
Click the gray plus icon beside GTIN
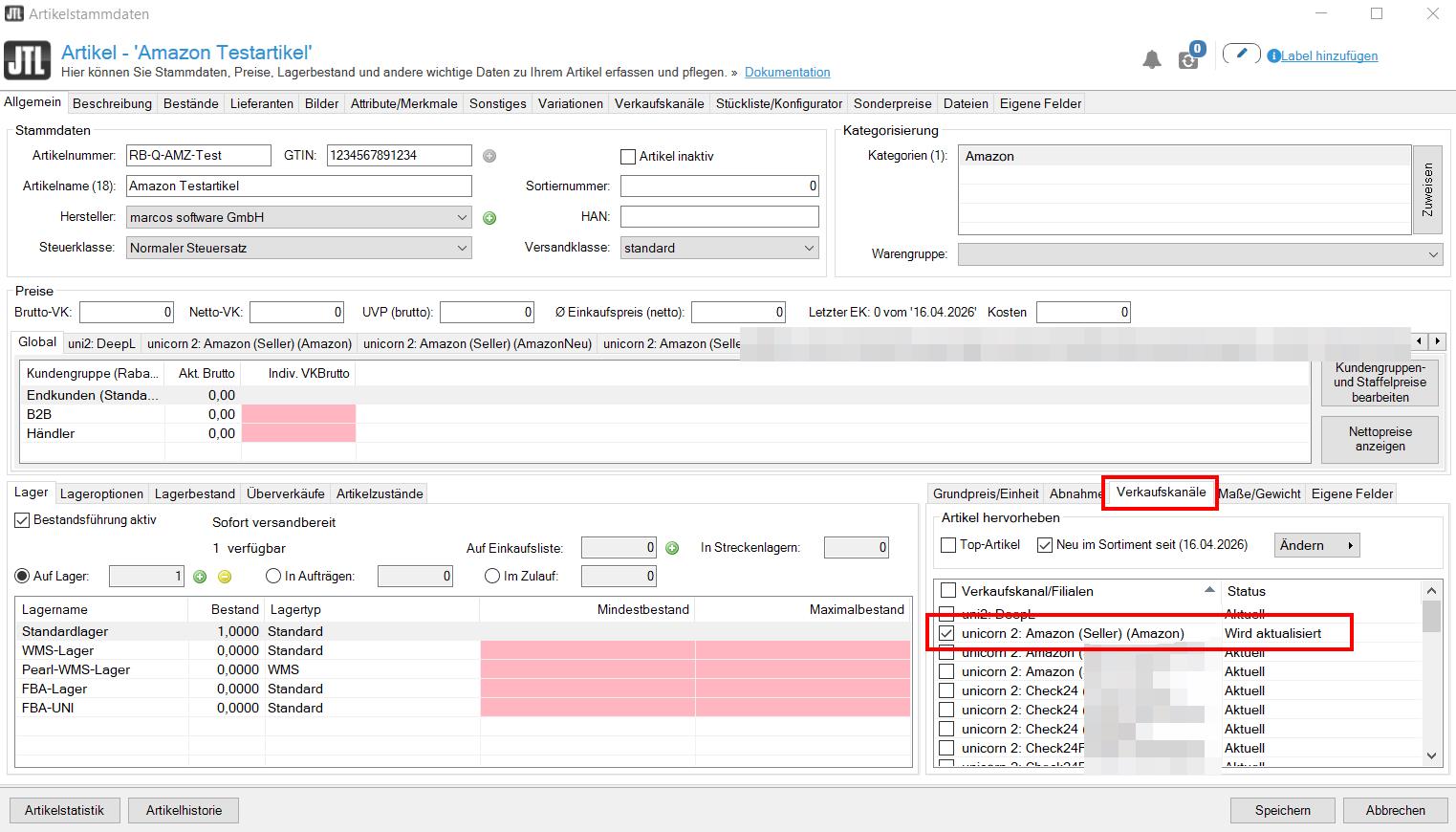(x=489, y=156)
